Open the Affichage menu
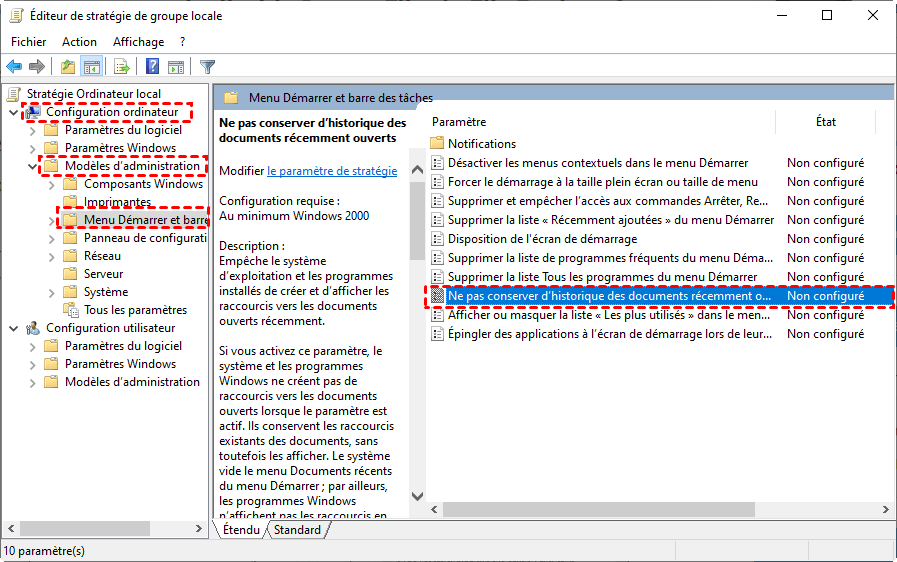Image resolution: width=897 pixels, height=562 pixels. (138, 42)
